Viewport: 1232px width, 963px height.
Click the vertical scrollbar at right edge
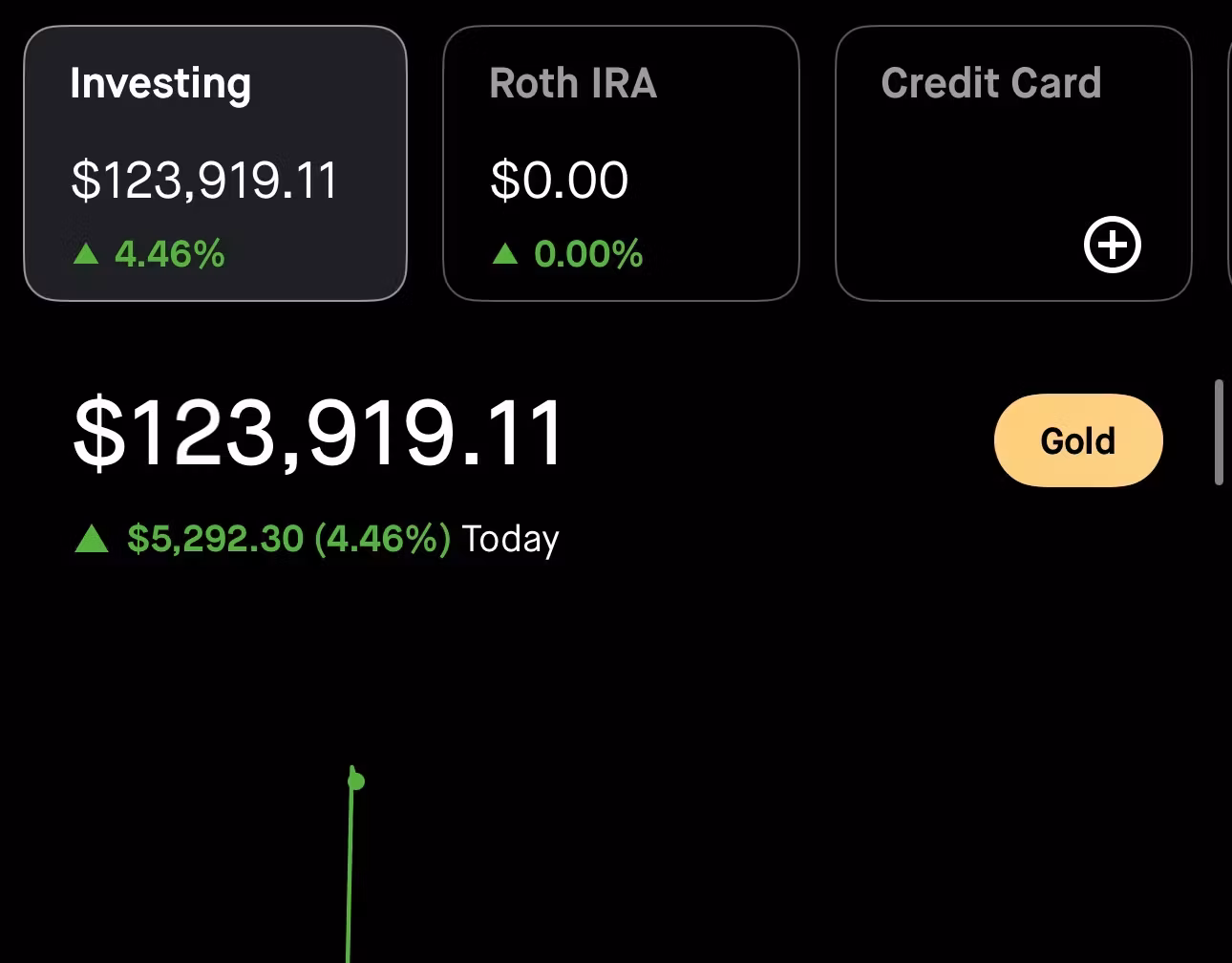(1219, 433)
